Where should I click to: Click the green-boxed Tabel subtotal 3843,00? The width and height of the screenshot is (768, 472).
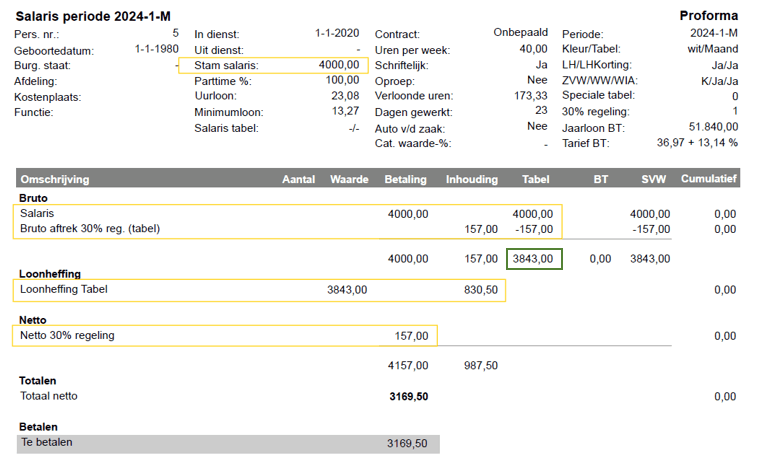pos(533,259)
